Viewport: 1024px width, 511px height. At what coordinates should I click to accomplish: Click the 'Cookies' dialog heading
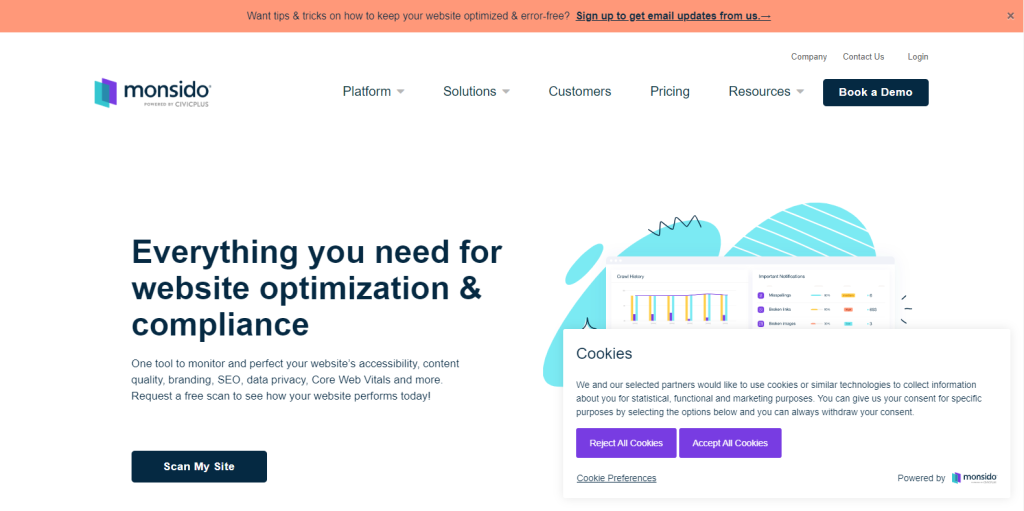click(x=604, y=354)
